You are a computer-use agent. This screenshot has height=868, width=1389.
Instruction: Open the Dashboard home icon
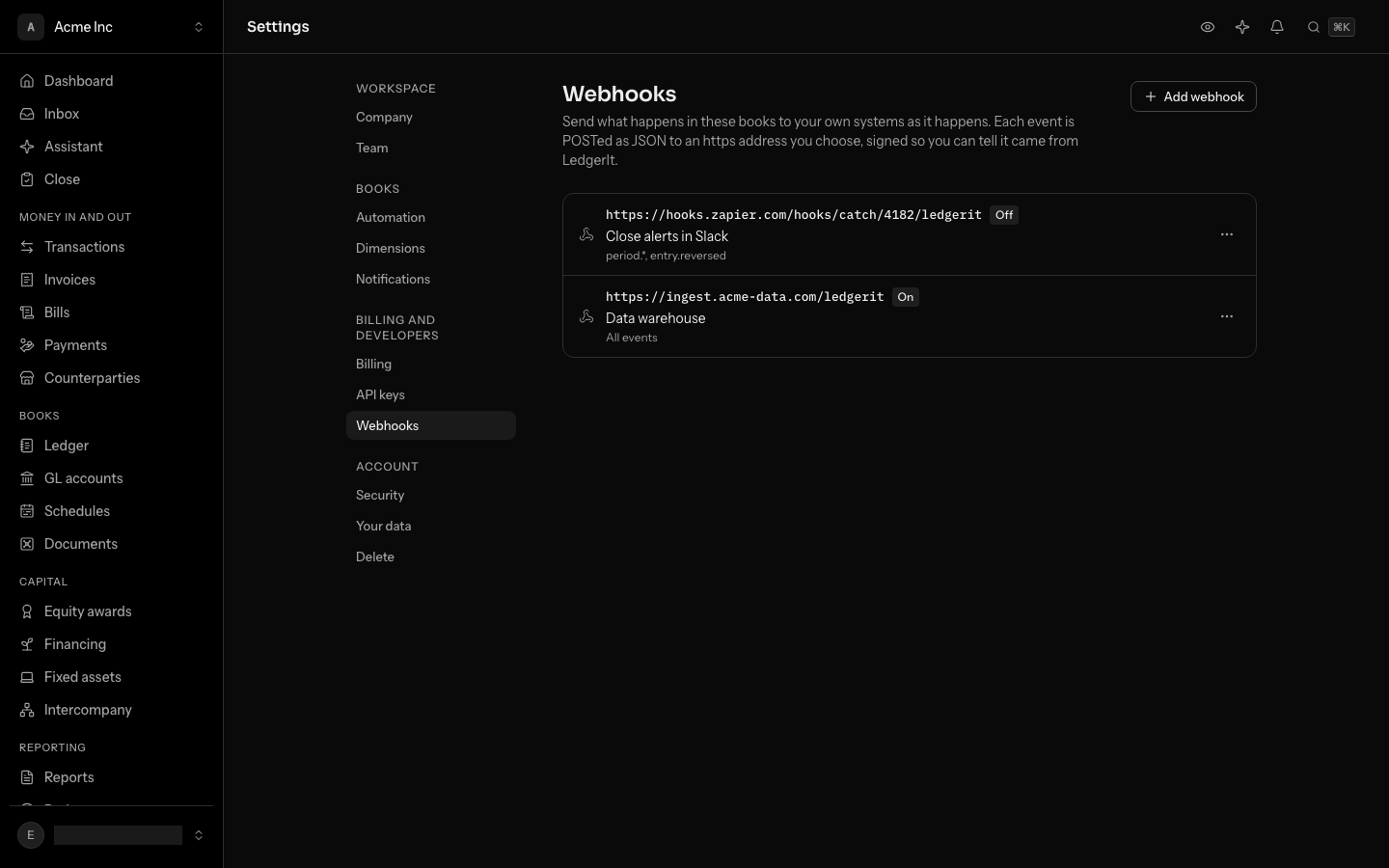tap(27, 81)
